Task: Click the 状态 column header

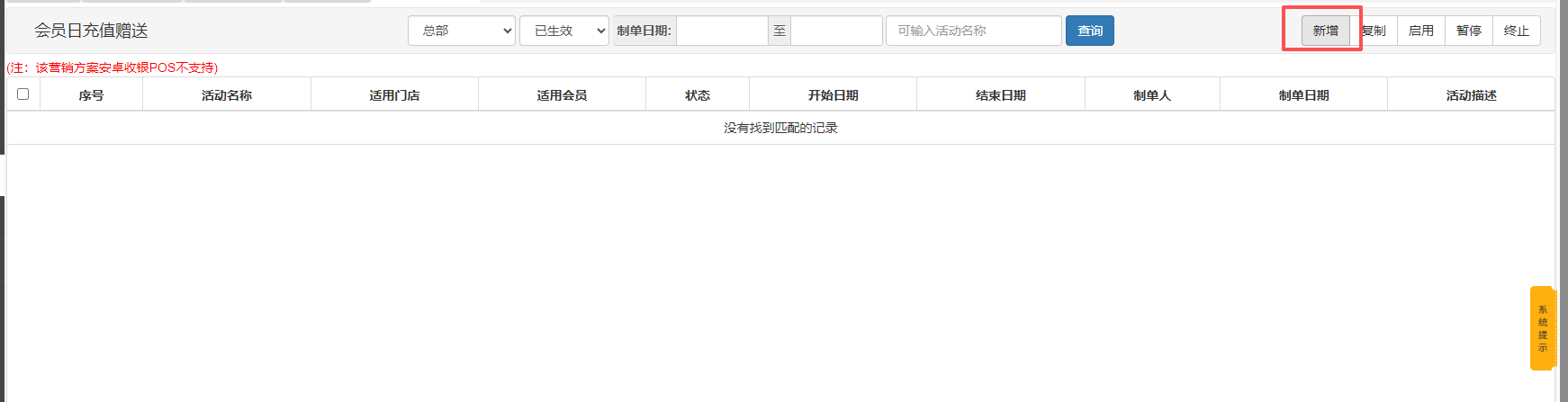Action: click(x=698, y=95)
